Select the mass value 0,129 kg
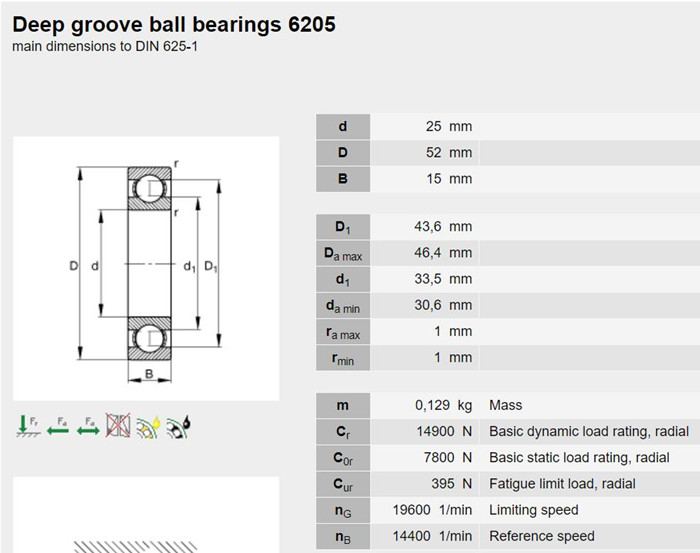 (x=443, y=406)
